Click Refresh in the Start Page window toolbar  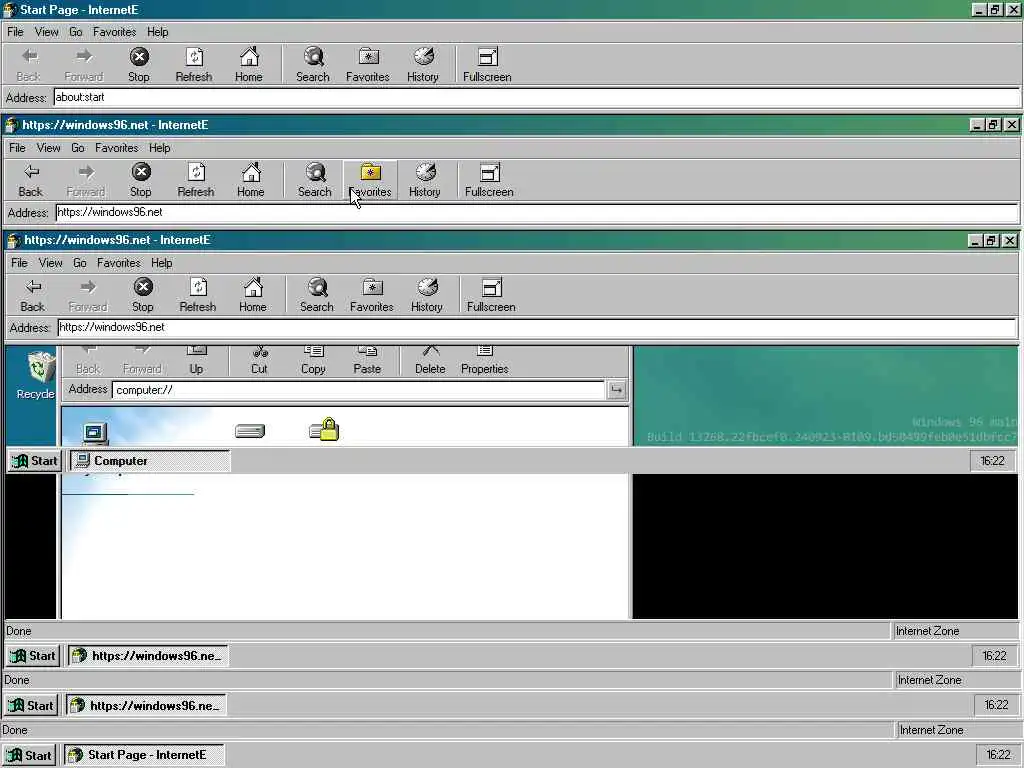[x=194, y=65]
